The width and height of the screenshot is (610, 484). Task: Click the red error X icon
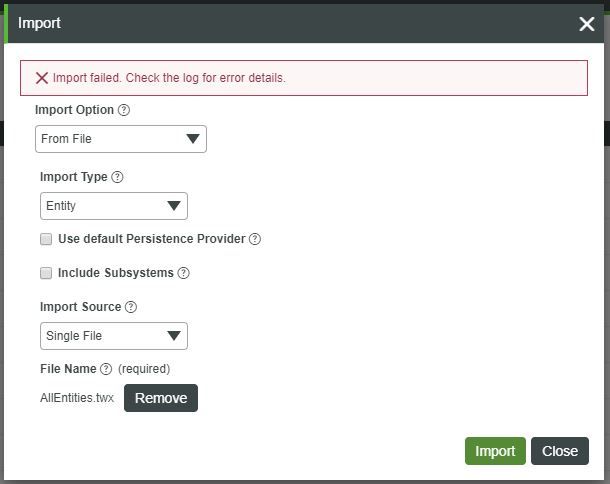(x=42, y=78)
